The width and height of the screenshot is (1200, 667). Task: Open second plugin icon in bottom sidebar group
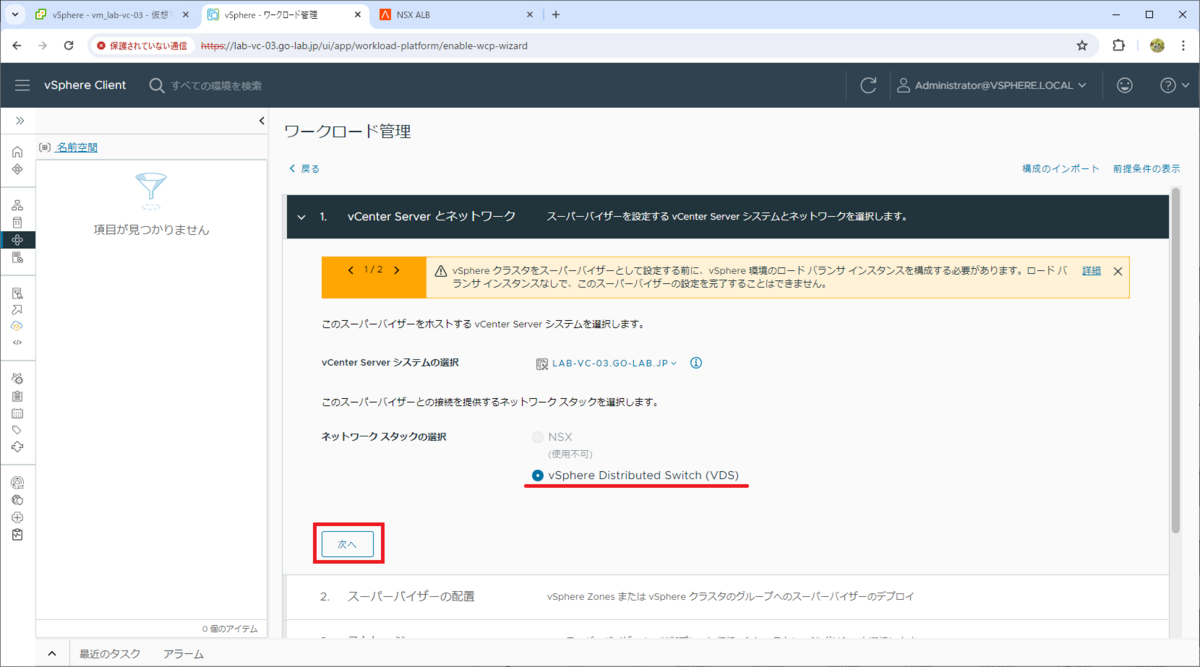17,500
